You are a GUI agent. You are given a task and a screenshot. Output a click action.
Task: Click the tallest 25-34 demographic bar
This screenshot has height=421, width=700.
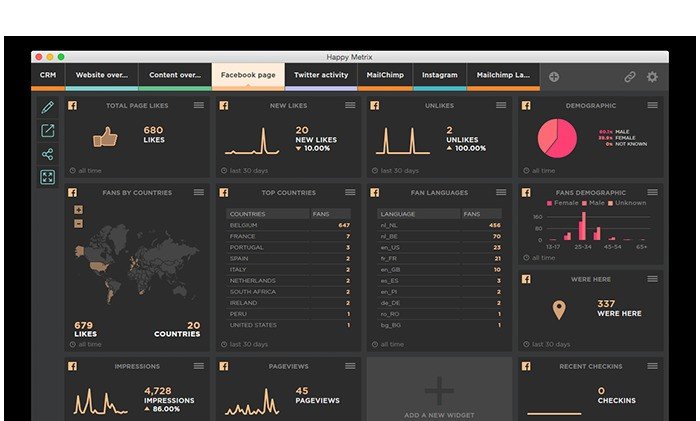pos(583,226)
